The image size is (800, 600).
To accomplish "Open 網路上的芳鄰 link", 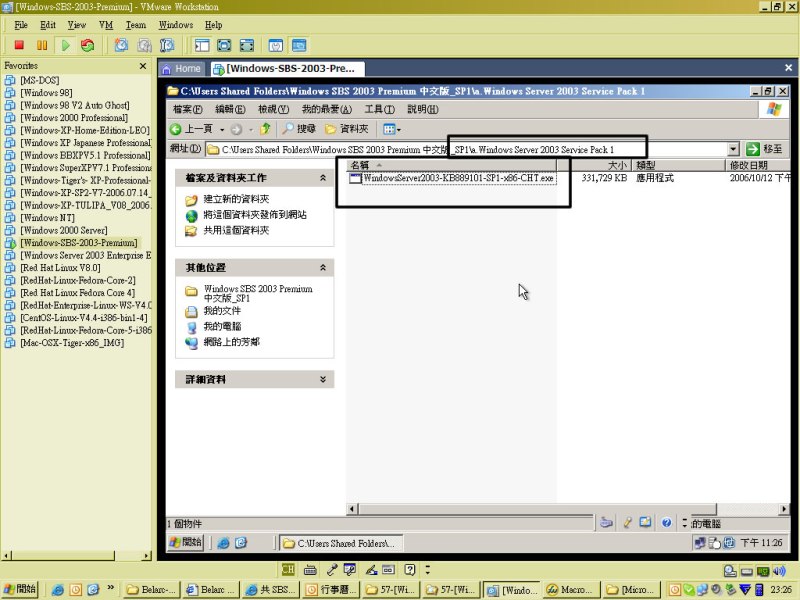I will 232,342.
